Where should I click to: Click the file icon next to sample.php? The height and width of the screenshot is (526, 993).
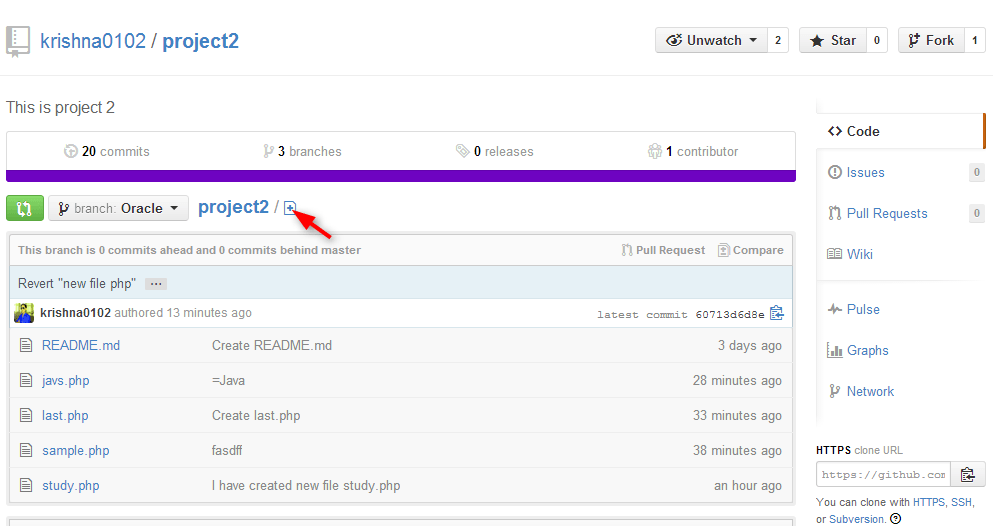tap(26, 451)
